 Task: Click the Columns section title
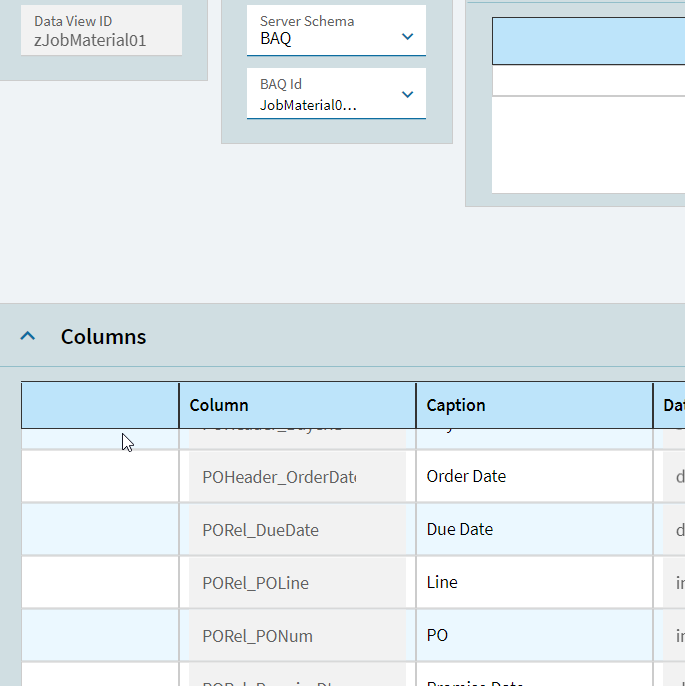click(103, 336)
